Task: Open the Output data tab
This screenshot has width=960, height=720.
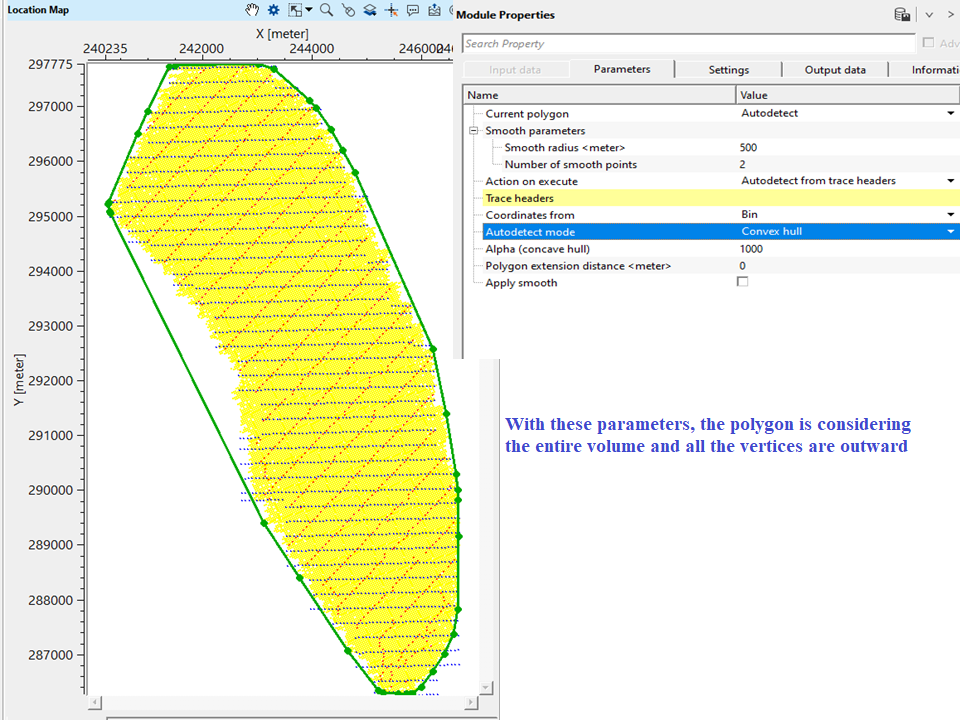Action: coord(834,69)
